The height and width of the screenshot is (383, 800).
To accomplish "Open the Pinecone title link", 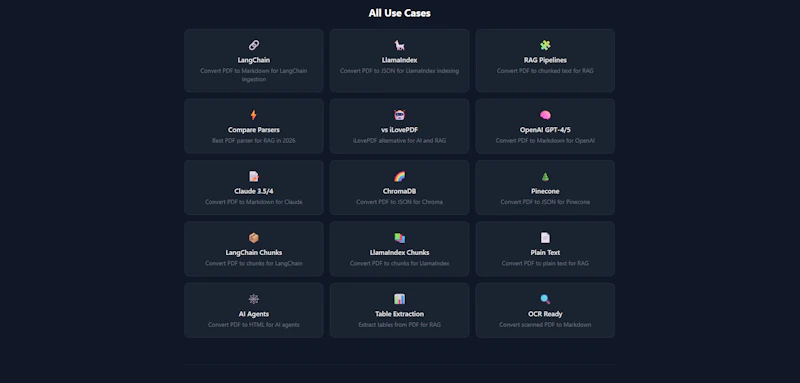I will click(x=545, y=191).
